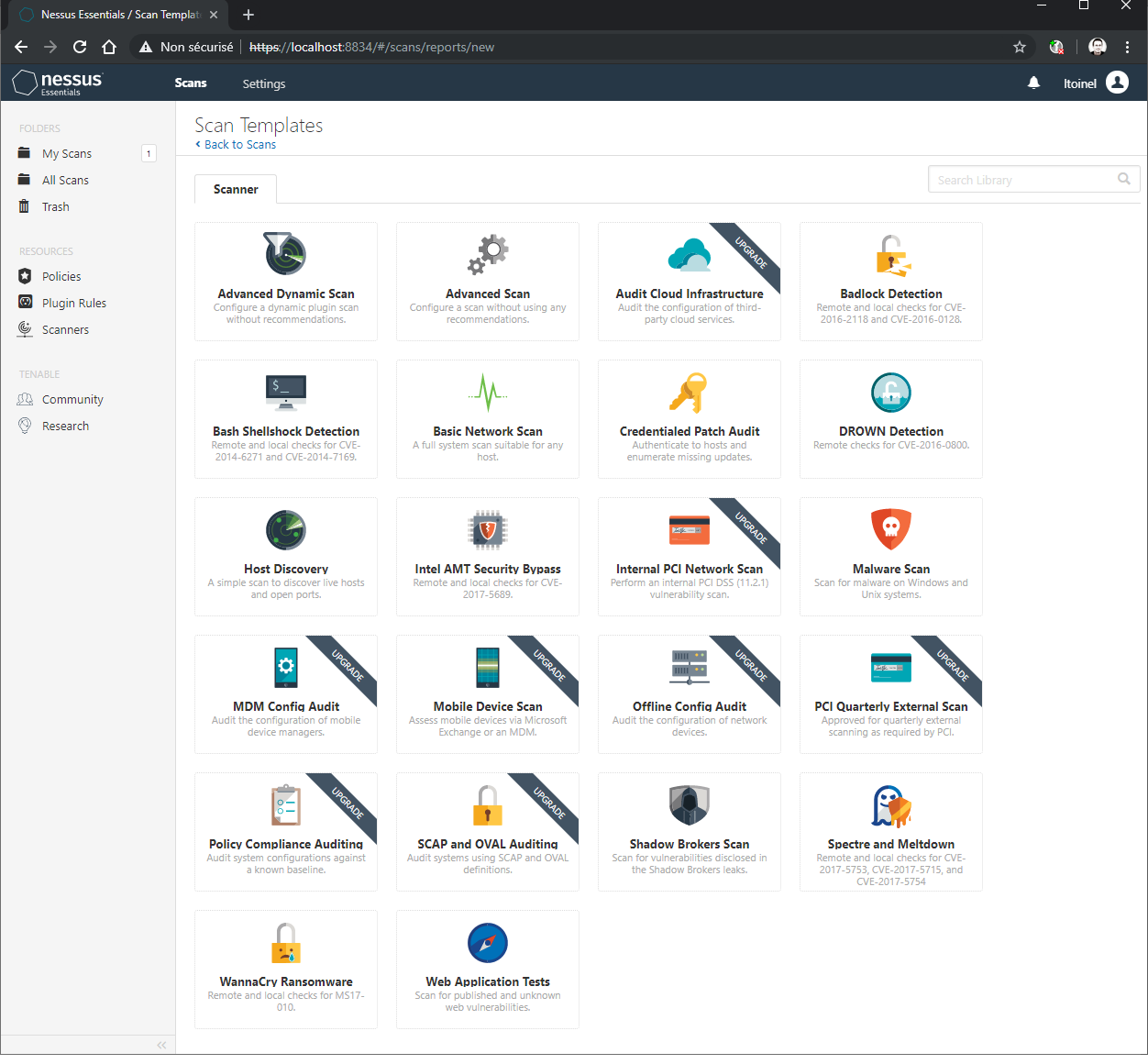Choose the Badlock Detection broken lock icon

point(891,255)
